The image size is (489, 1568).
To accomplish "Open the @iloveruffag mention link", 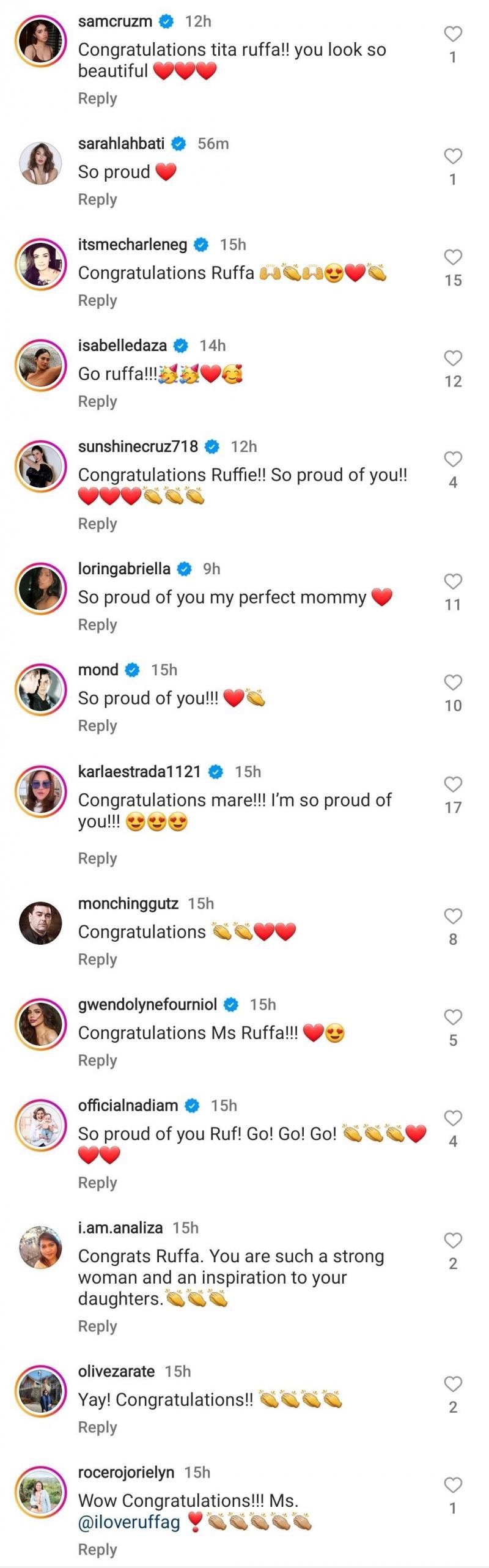I will tap(129, 1522).
